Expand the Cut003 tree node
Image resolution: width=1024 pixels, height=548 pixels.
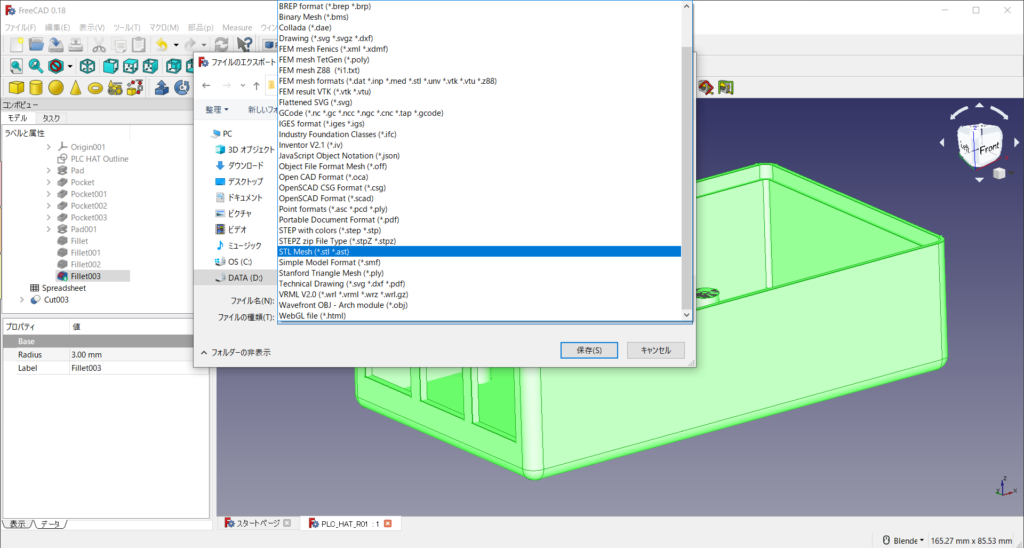pyautogui.click(x=22, y=299)
